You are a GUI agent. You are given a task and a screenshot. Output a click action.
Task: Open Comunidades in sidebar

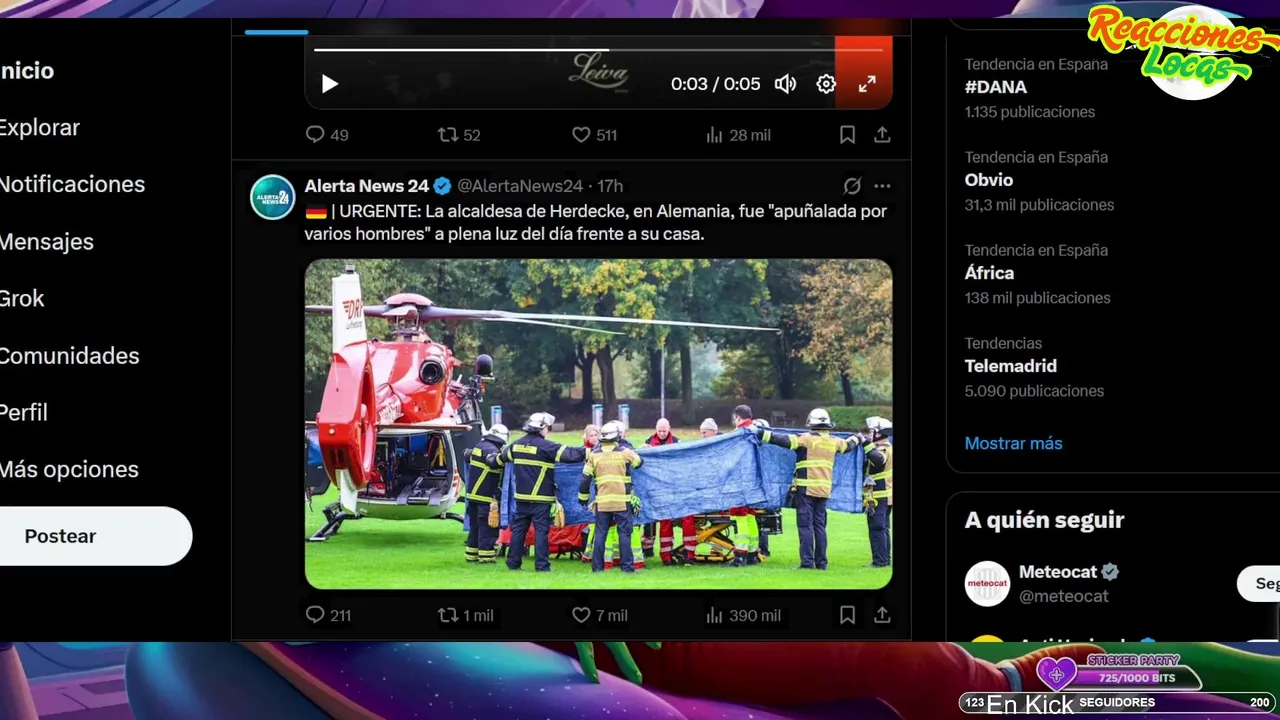click(70, 356)
